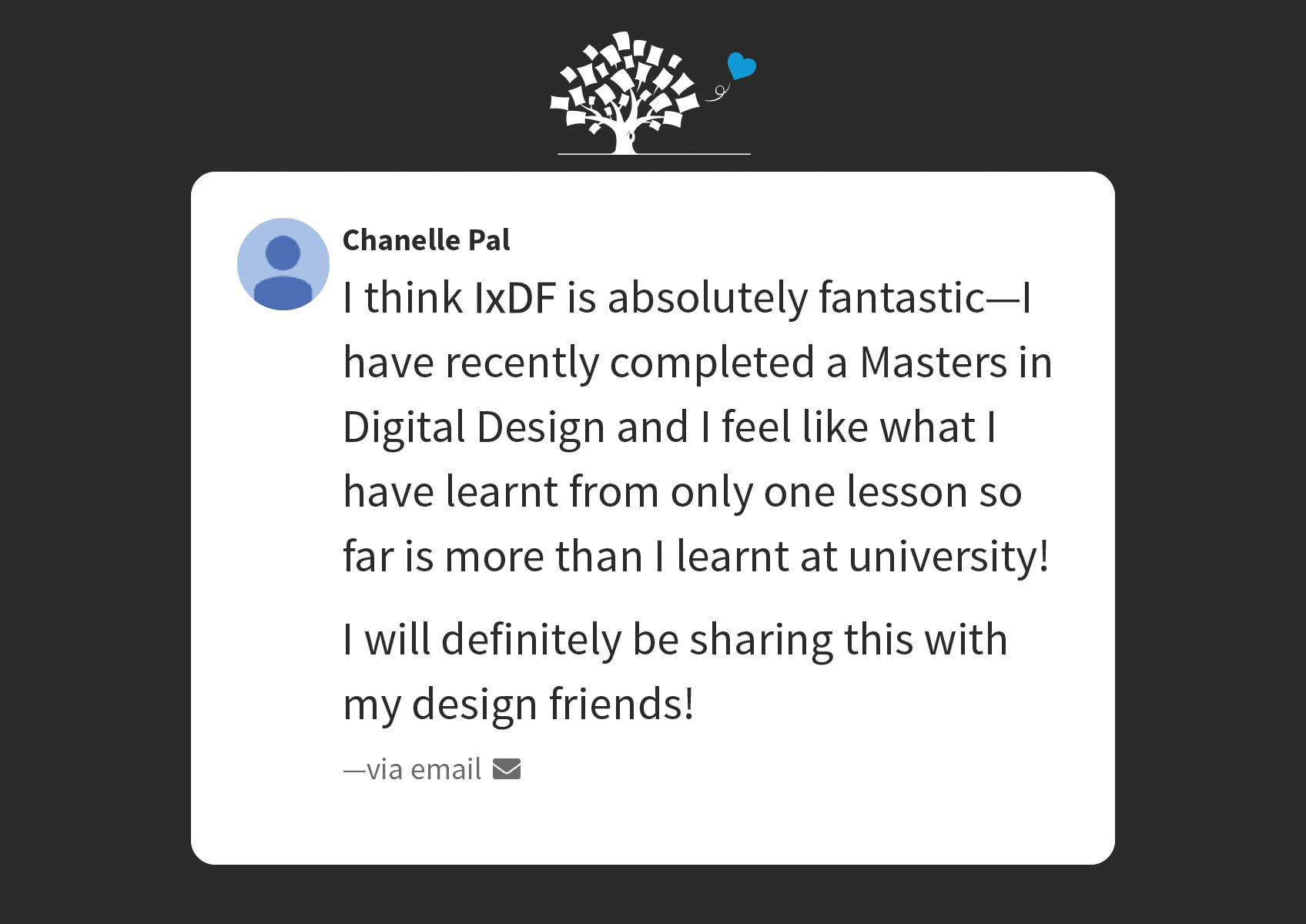The width and height of the screenshot is (1306, 924).
Task: Click the word "definitely" in the second paragraph
Action: 531,640
